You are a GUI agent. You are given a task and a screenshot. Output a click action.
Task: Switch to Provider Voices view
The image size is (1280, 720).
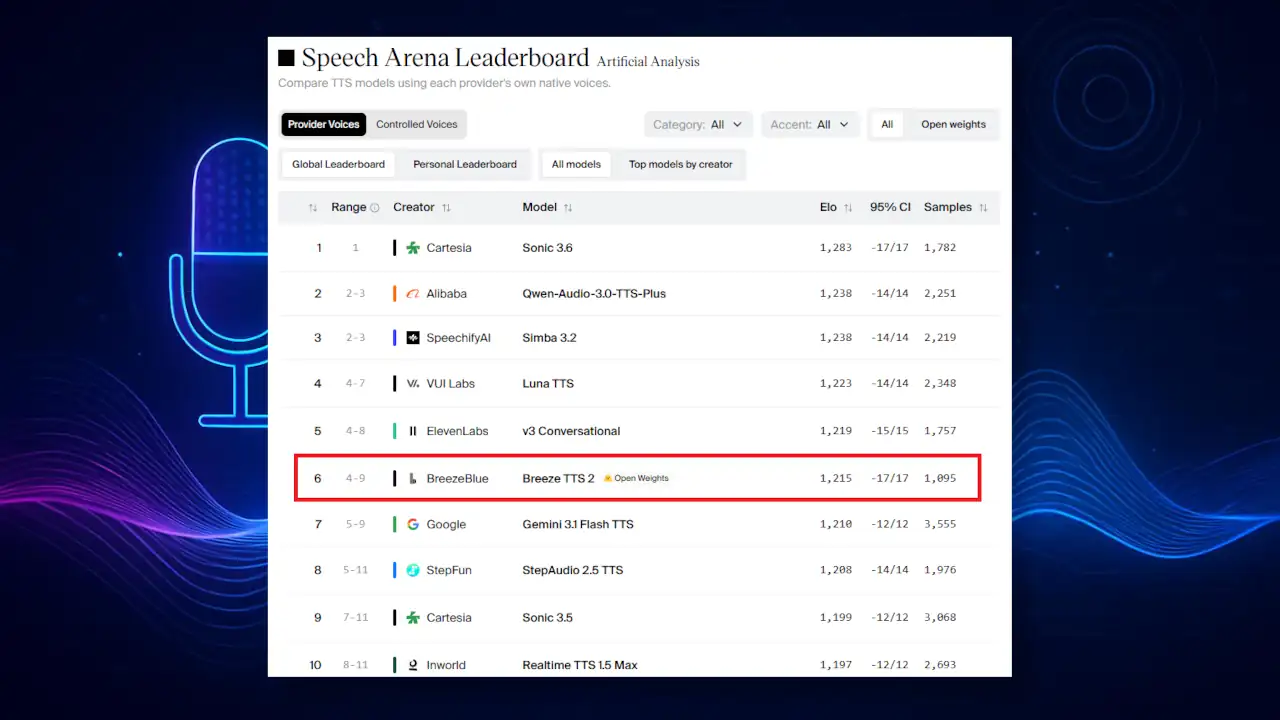(x=323, y=125)
